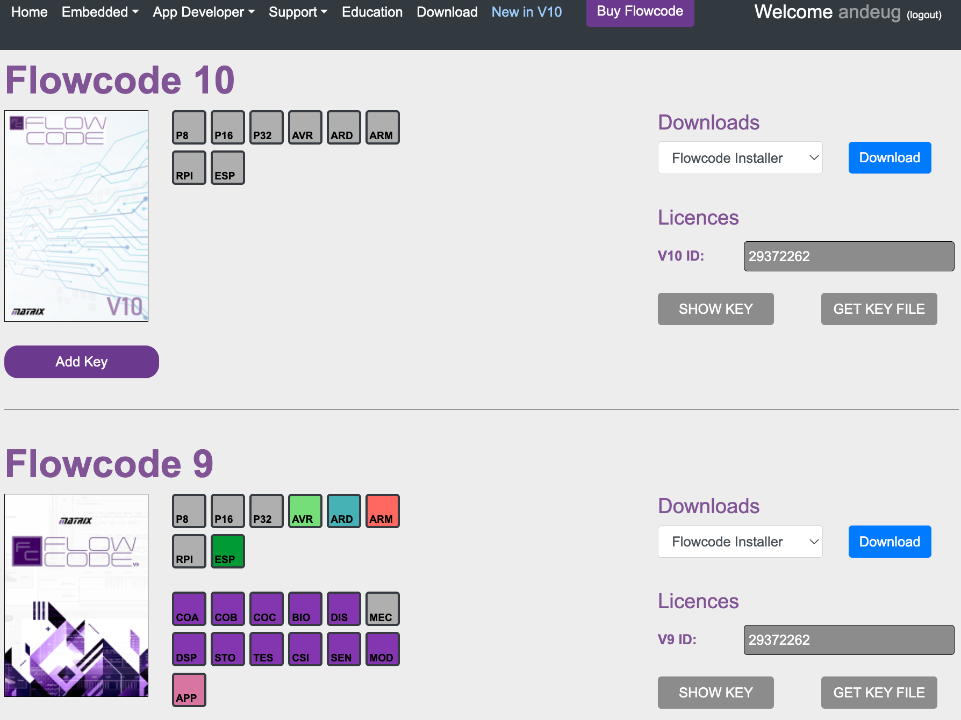Open New in V10 page

(526, 12)
